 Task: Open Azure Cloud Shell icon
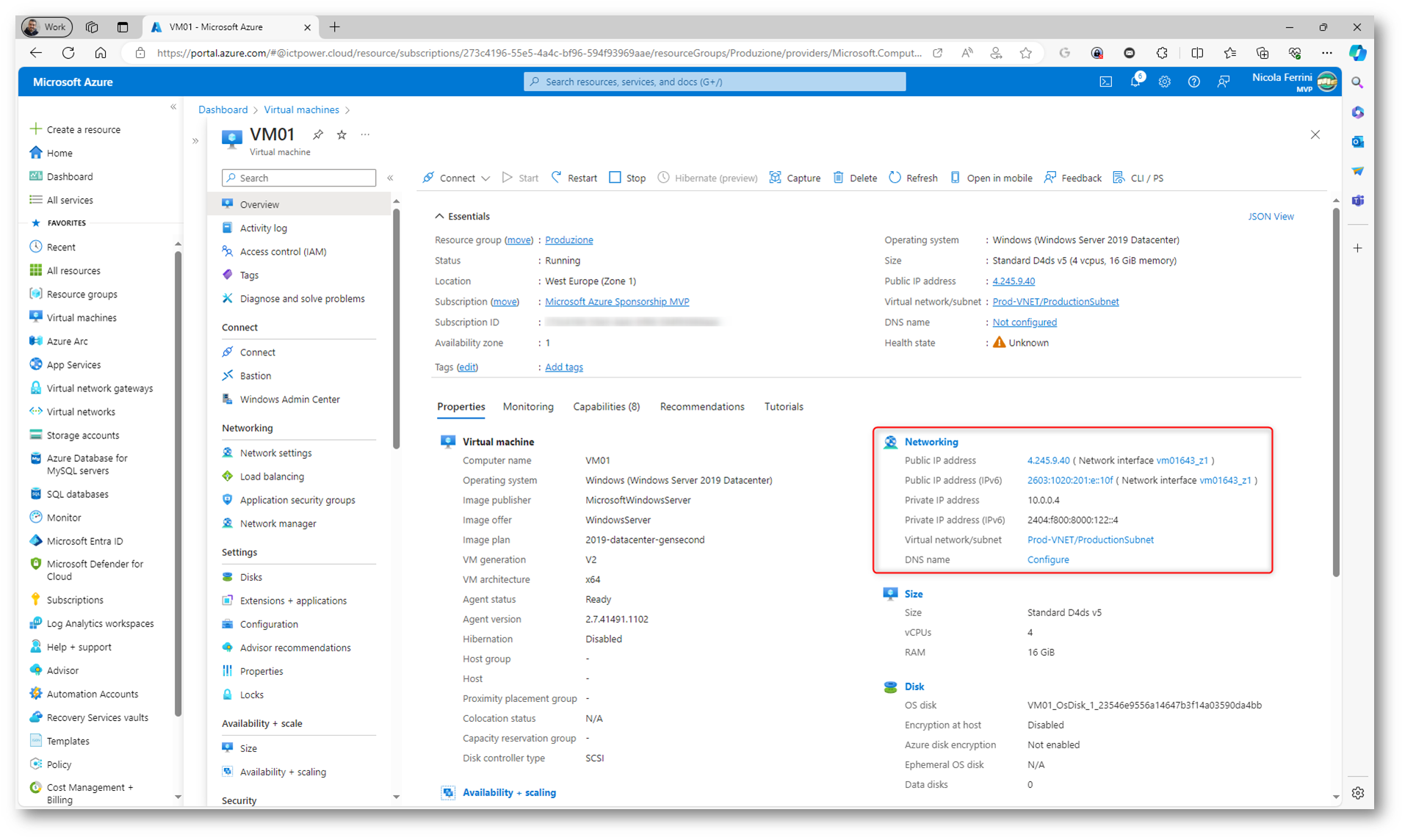(x=1105, y=82)
